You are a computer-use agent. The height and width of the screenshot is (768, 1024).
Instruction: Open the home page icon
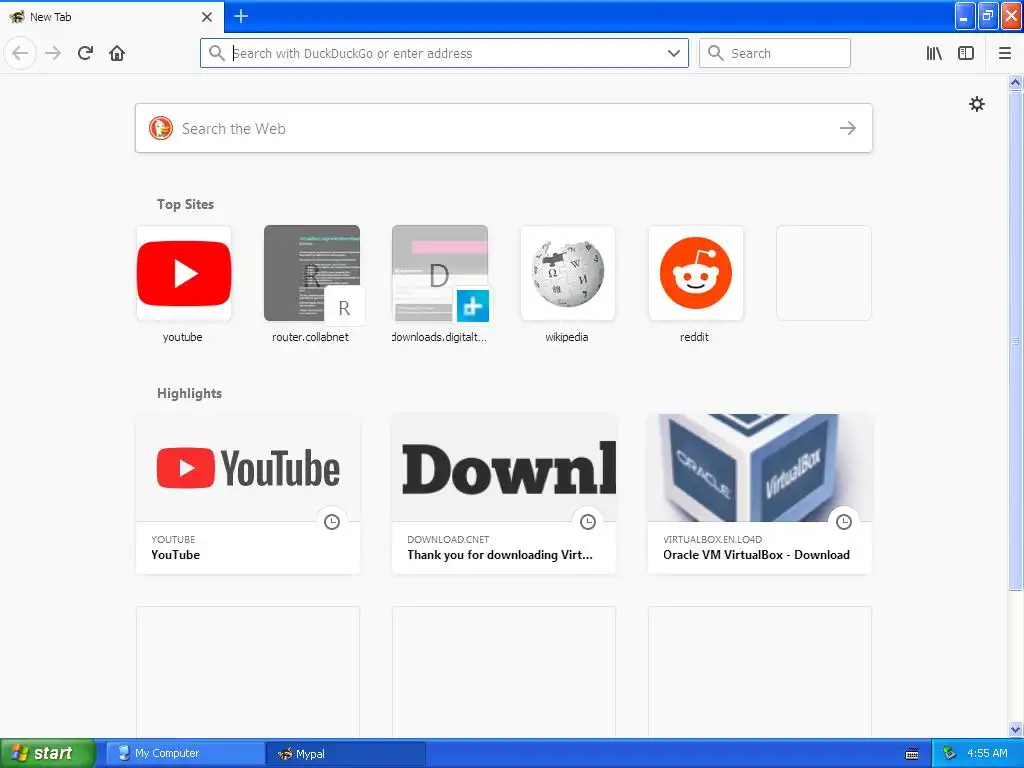click(117, 53)
